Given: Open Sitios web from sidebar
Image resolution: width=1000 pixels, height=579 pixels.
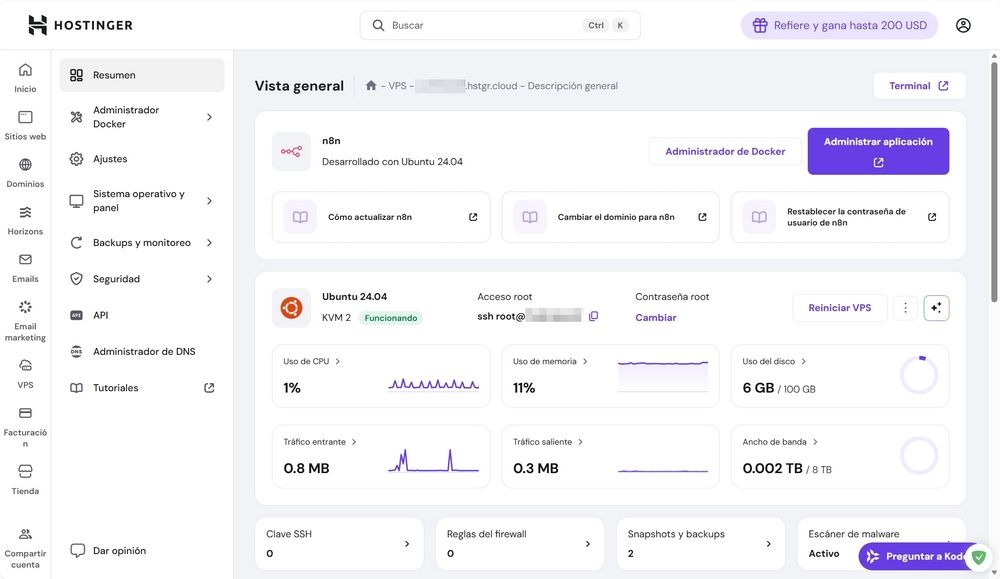Looking at the screenshot, I should click(x=25, y=125).
